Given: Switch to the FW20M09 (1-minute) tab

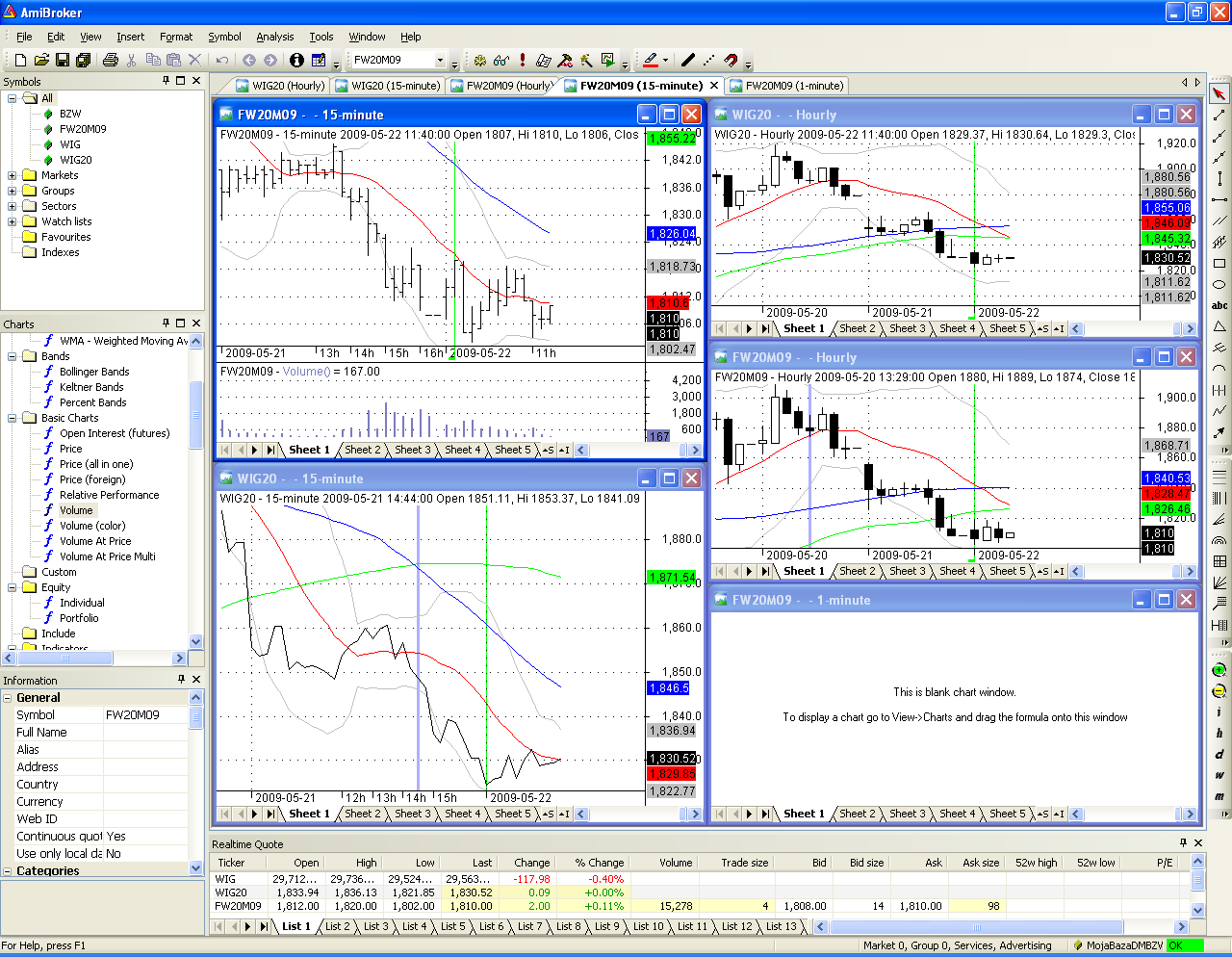Looking at the screenshot, I should pyautogui.click(x=786, y=86).
